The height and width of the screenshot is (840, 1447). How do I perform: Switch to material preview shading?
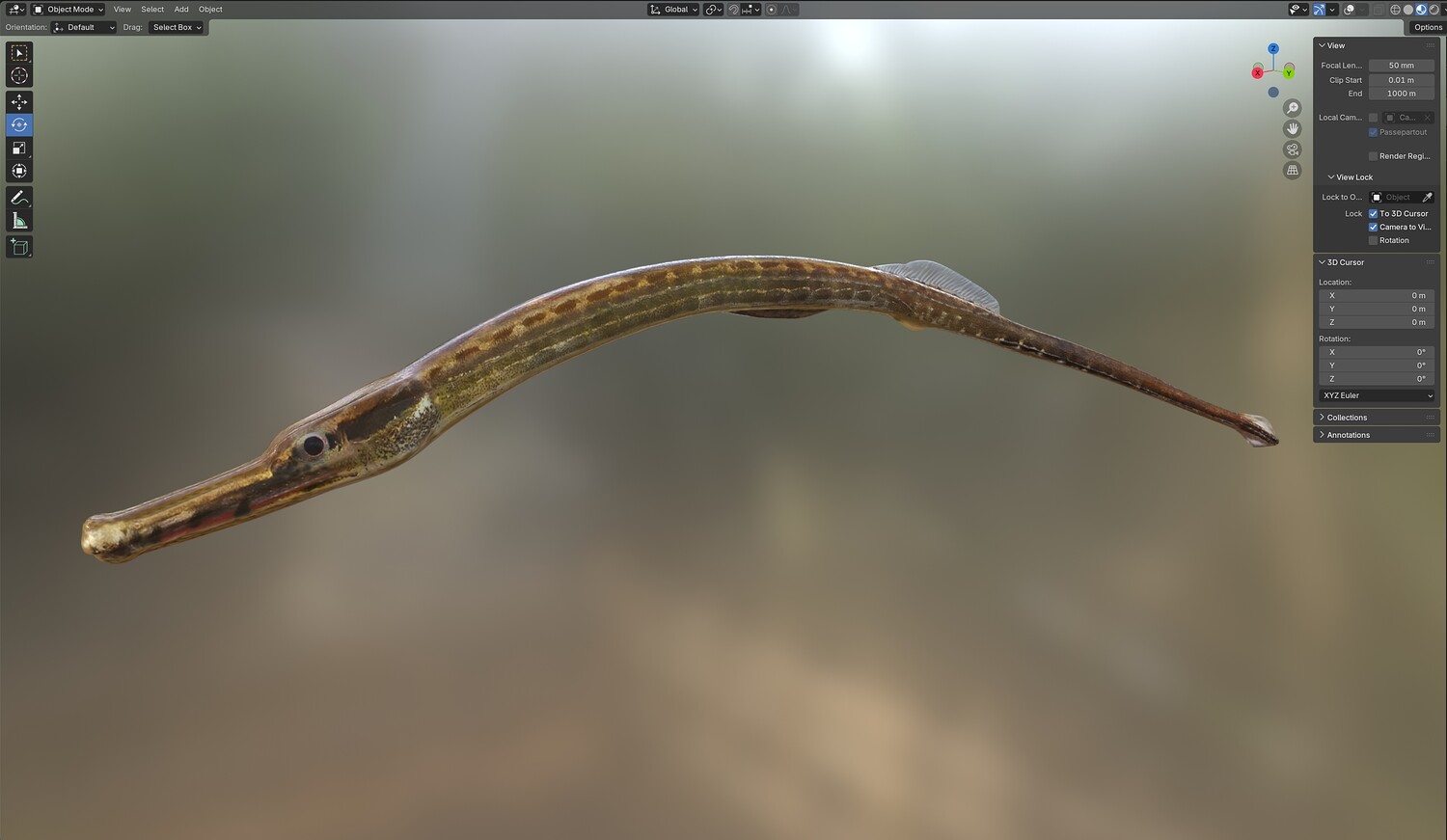point(1421,10)
